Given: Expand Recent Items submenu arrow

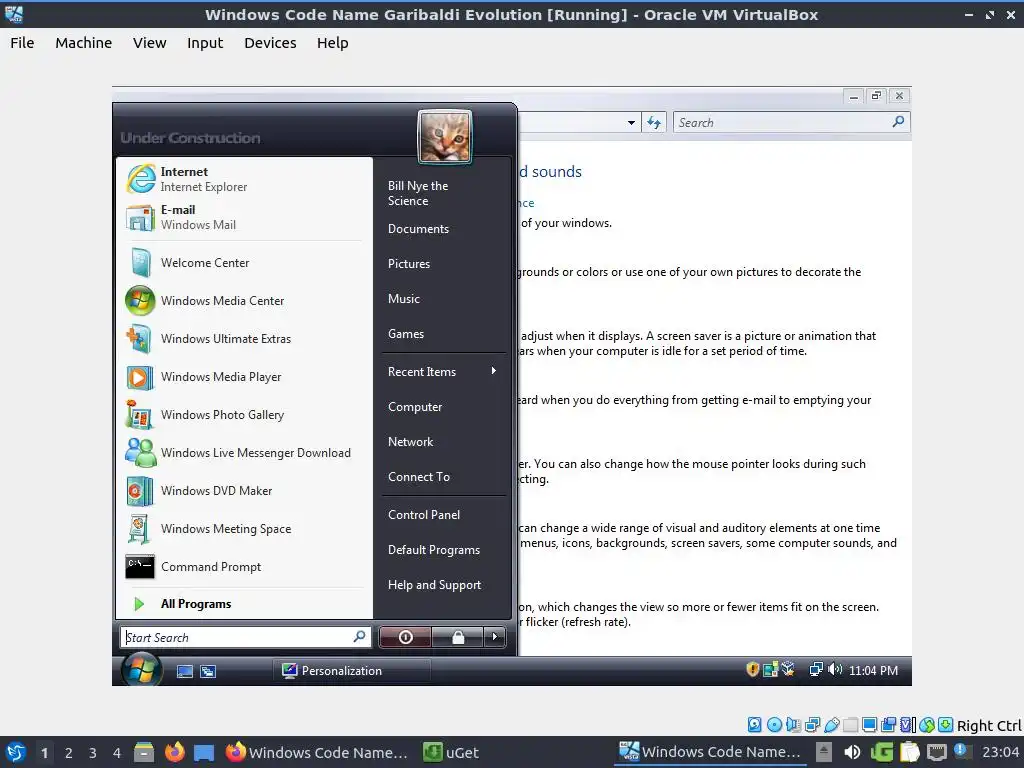Looking at the screenshot, I should 494,371.
